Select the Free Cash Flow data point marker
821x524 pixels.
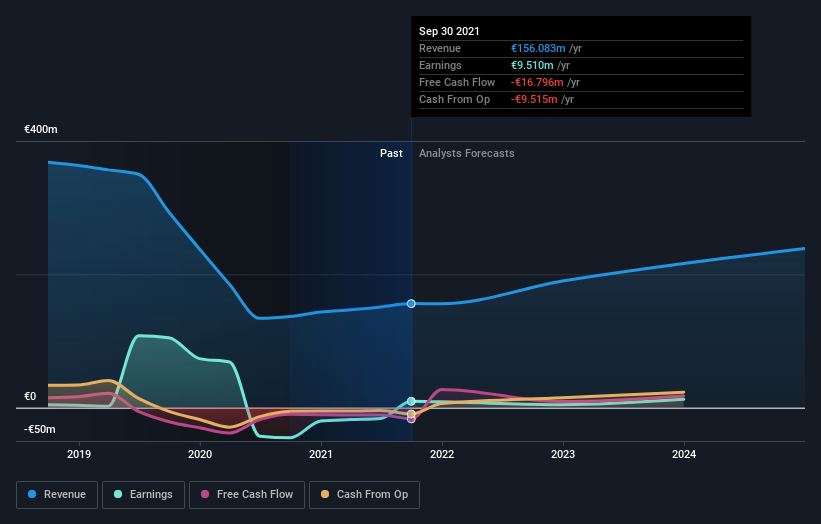[x=411, y=419]
